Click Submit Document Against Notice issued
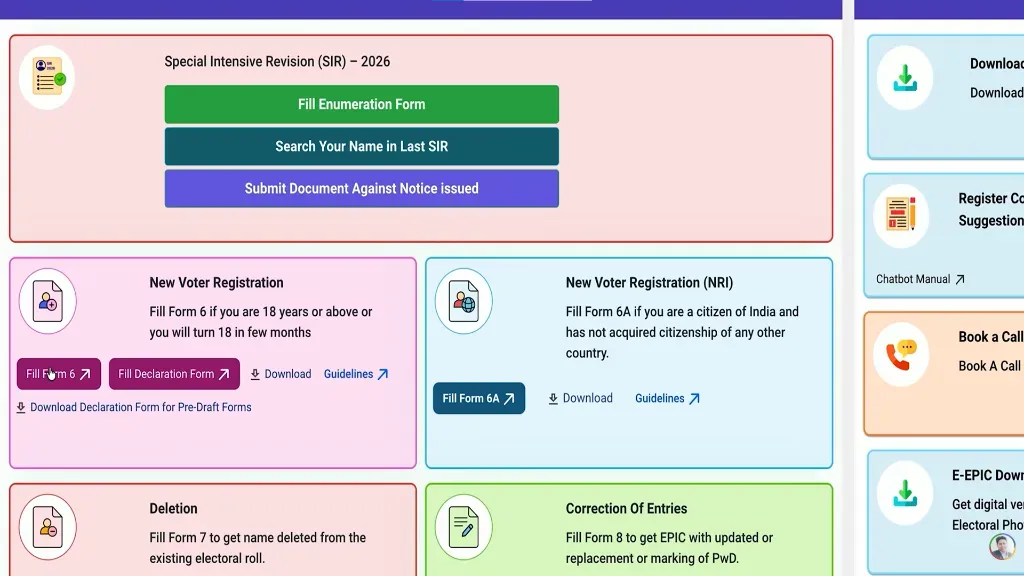The image size is (1024, 576). tap(361, 189)
